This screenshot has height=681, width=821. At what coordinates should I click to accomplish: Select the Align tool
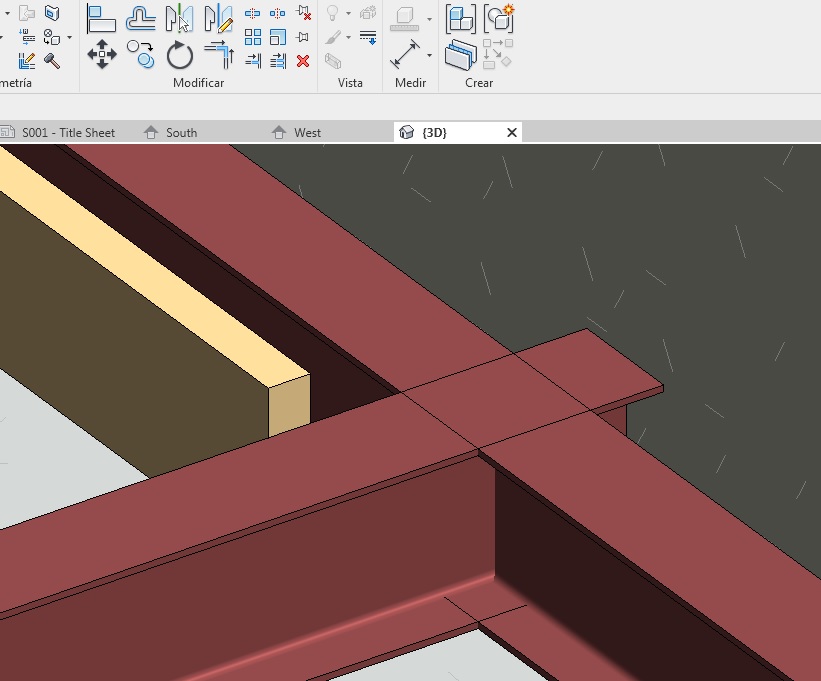tap(101, 18)
